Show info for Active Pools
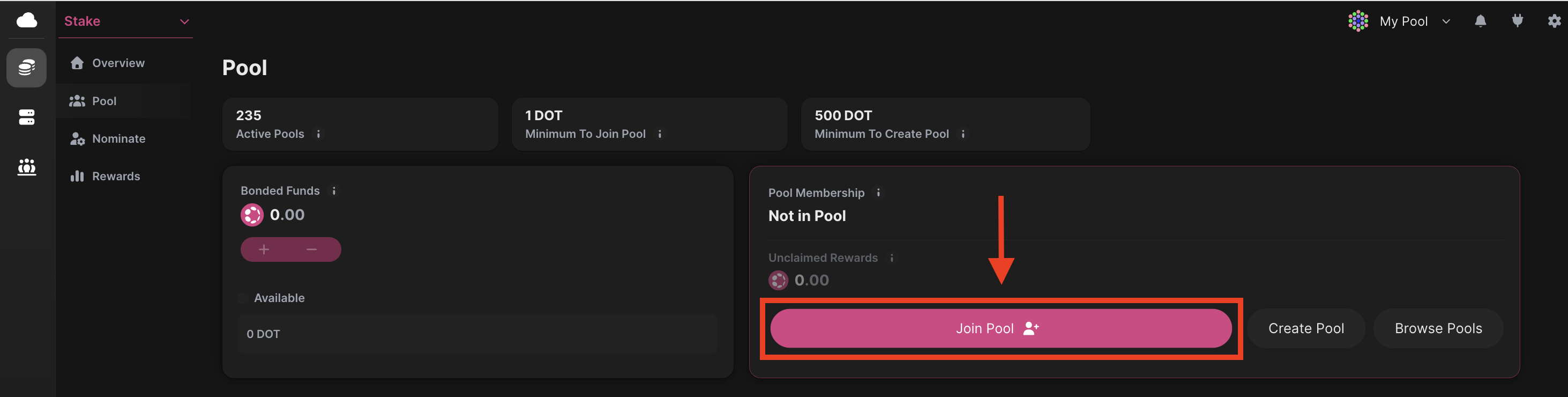The width and height of the screenshot is (1568, 397). (318, 134)
